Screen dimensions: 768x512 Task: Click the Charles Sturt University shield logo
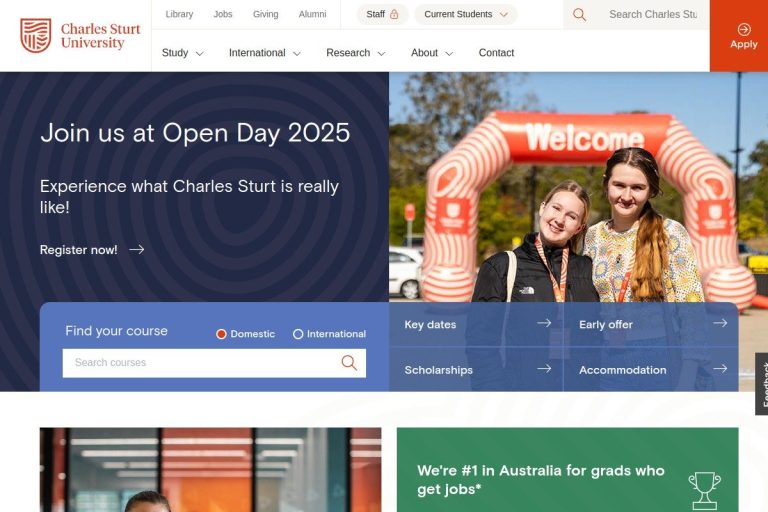pos(36,35)
